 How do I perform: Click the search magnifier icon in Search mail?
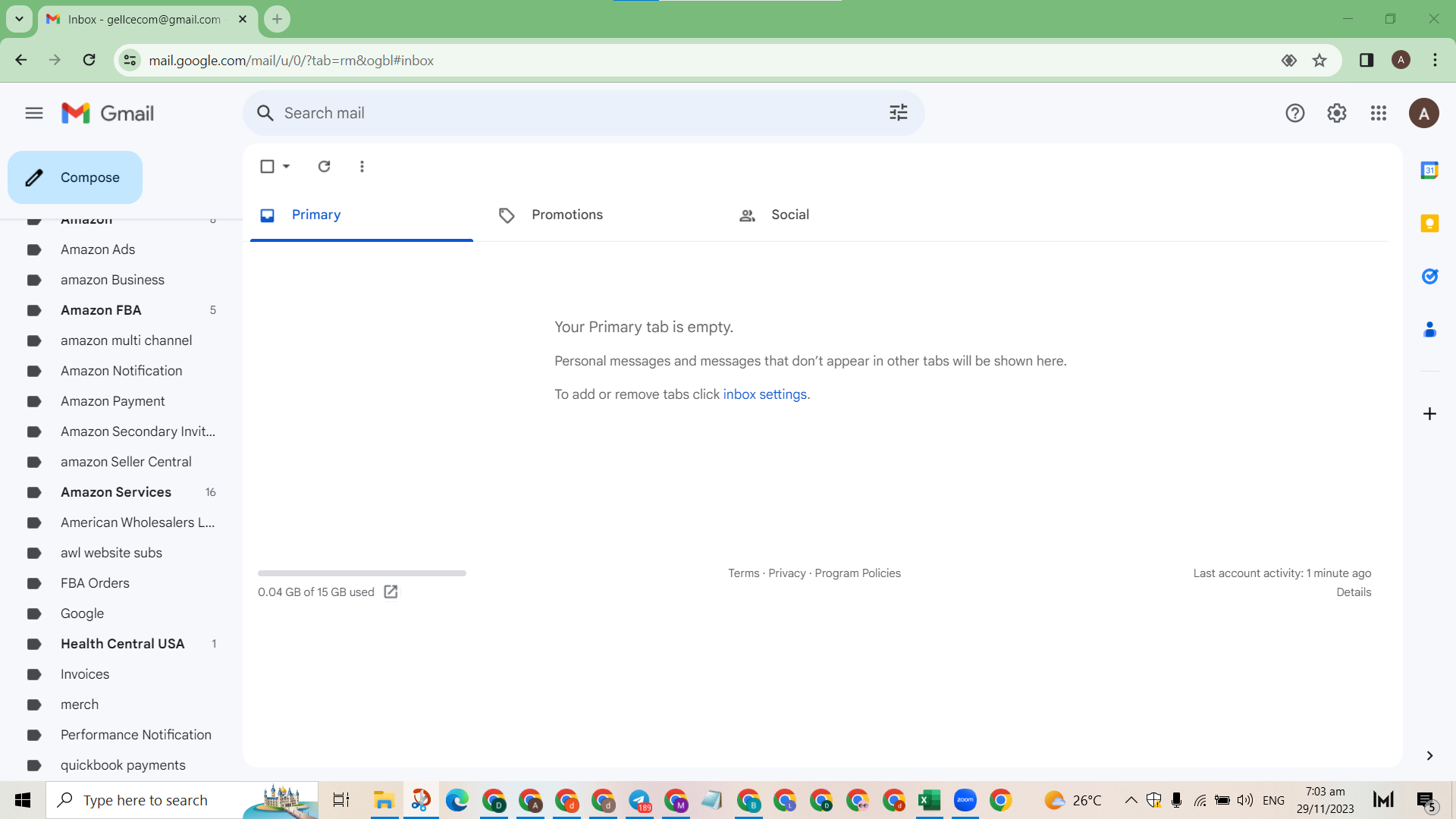[265, 114]
